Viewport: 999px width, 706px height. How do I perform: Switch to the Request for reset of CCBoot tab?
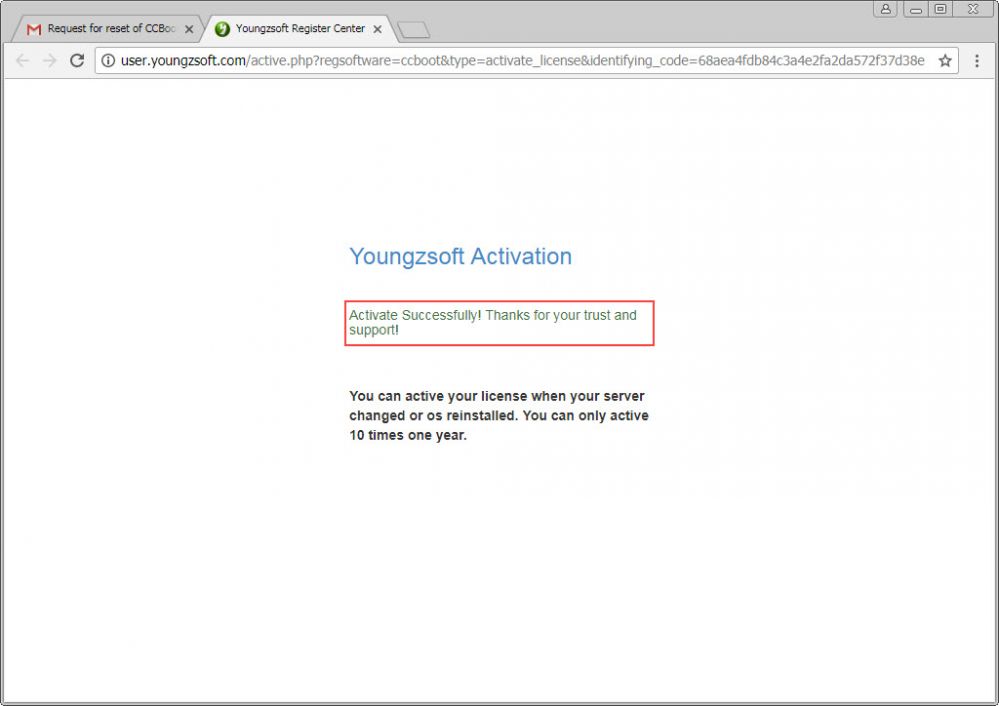pyautogui.click(x=108, y=29)
